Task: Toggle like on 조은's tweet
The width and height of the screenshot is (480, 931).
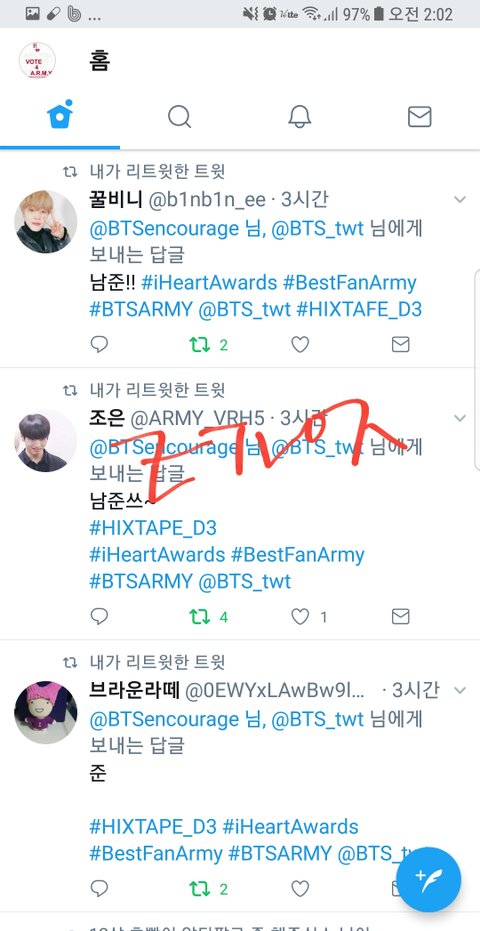Action: 300,617
